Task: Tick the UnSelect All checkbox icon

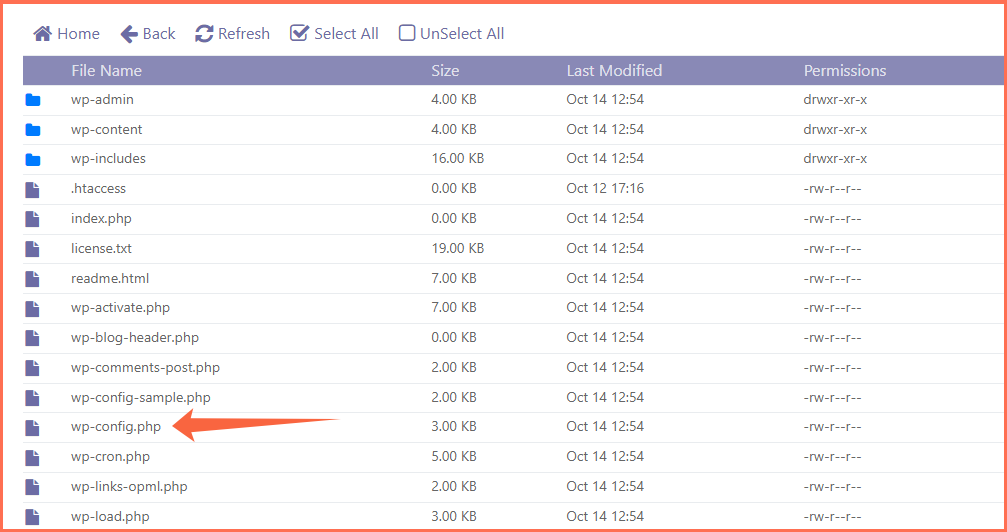Action: tap(407, 33)
